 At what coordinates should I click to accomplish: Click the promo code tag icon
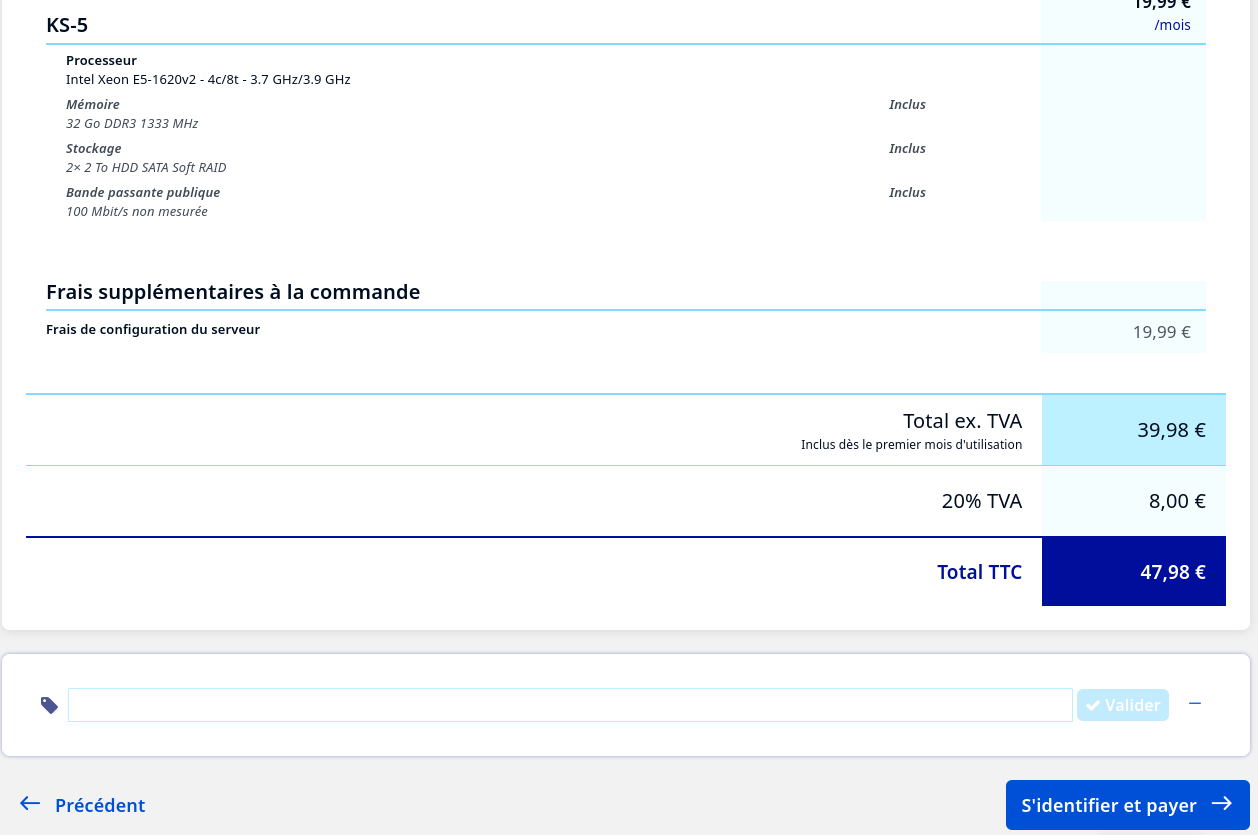click(49, 705)
